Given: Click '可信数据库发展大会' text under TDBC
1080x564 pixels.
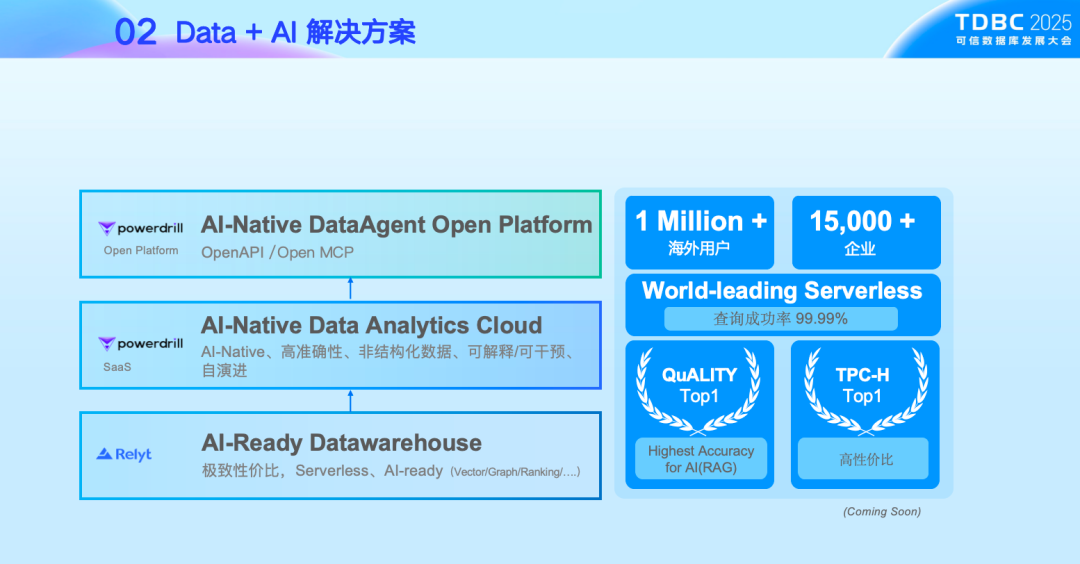Looking at the screenshot, I should [1013, 41].
